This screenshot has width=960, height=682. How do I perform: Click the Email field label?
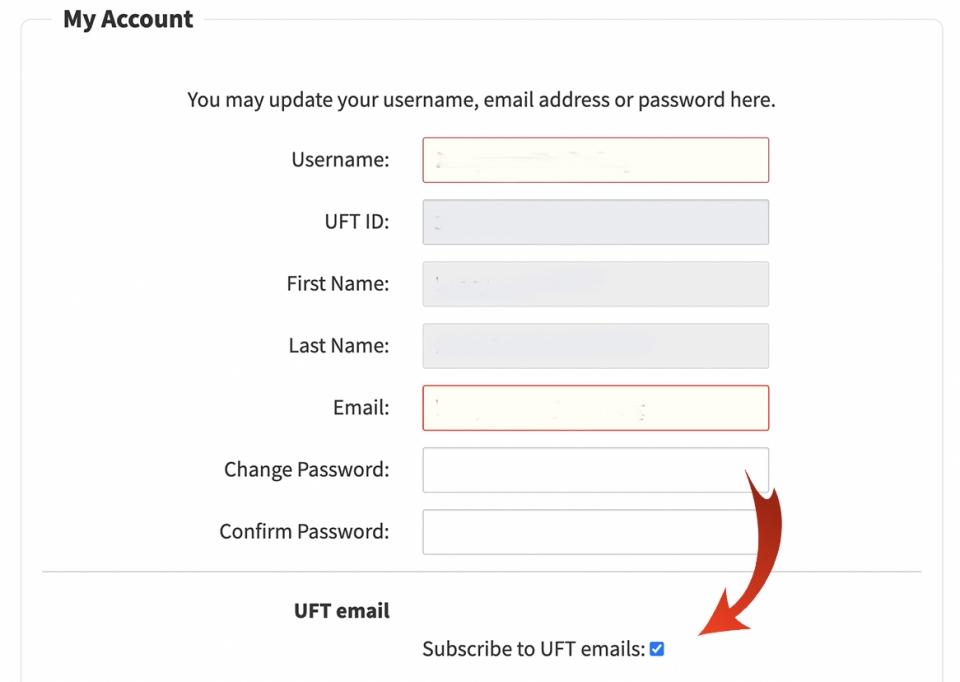tap(359, 408)
